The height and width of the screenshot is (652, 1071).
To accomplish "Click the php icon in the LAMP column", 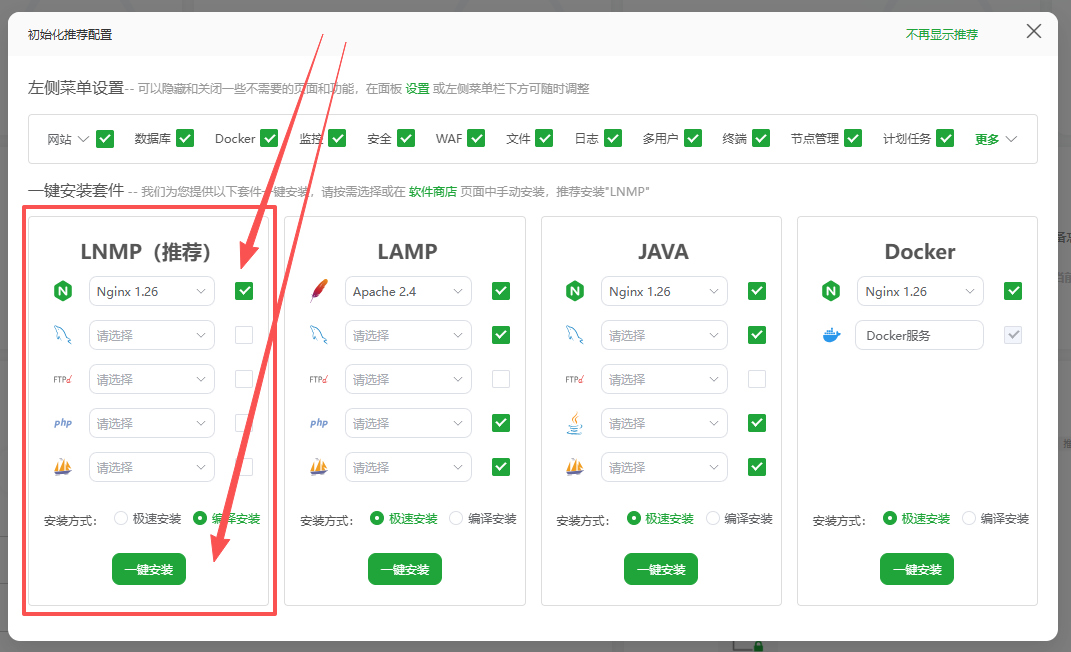I will click(318, 423).
